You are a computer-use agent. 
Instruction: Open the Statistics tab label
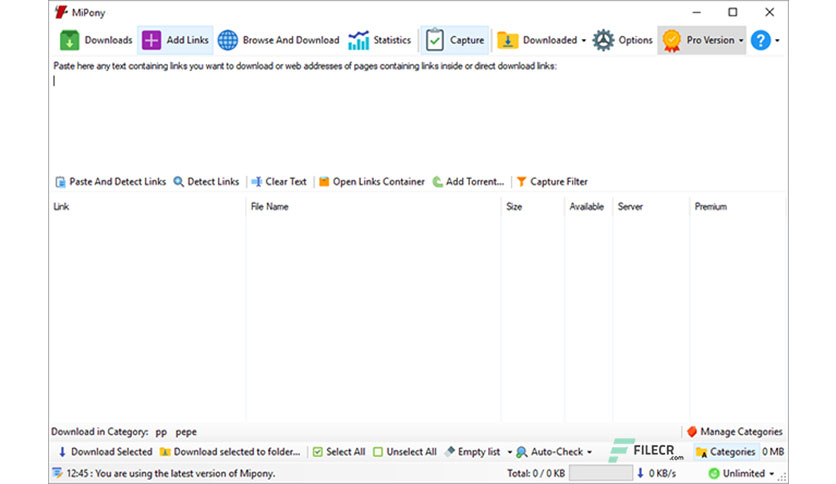(x=392, y=40)
